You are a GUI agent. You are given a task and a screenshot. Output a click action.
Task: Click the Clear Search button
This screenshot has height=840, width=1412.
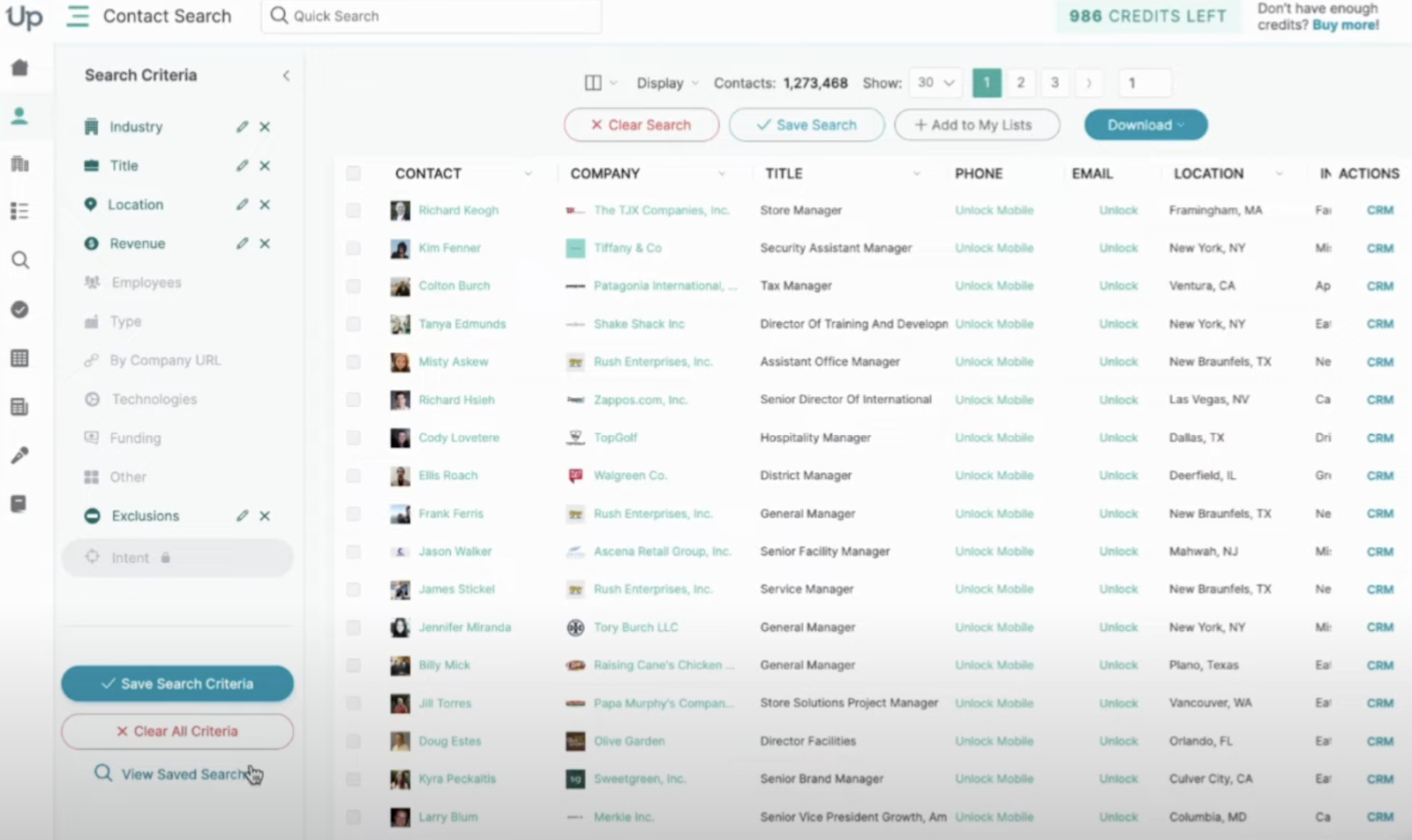[x=642, y=125]
